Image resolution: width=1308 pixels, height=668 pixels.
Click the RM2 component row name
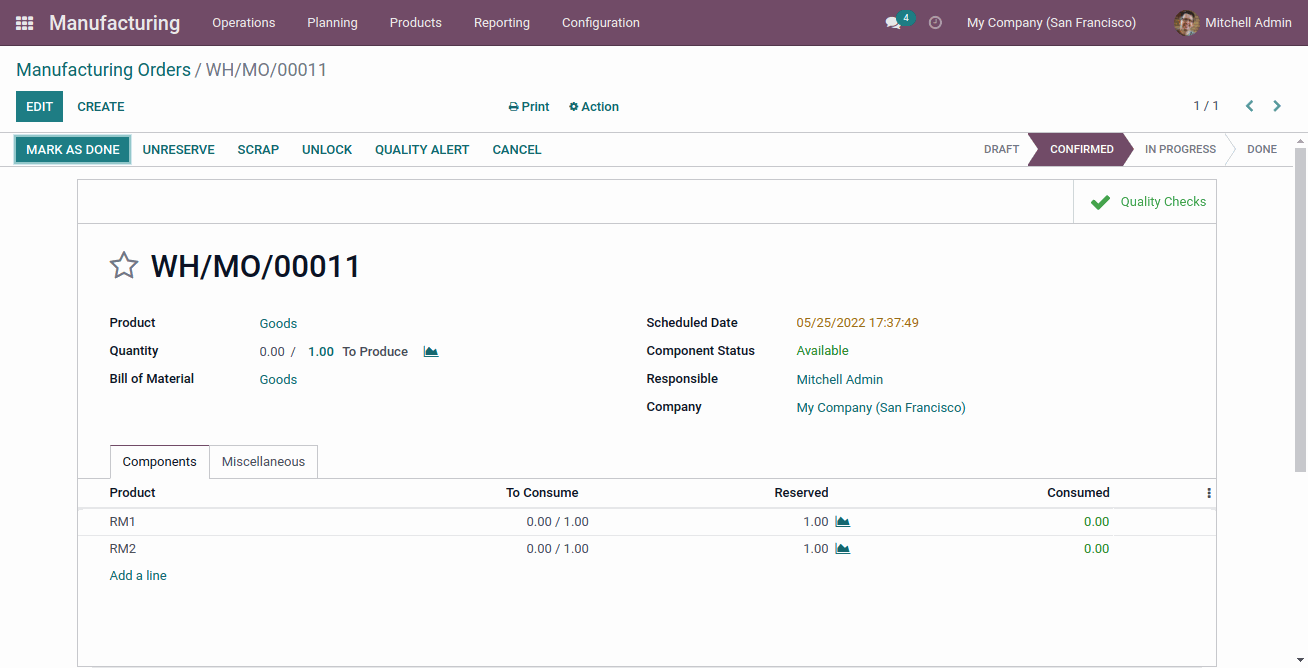pyautogui.click(x=122, y=549)
